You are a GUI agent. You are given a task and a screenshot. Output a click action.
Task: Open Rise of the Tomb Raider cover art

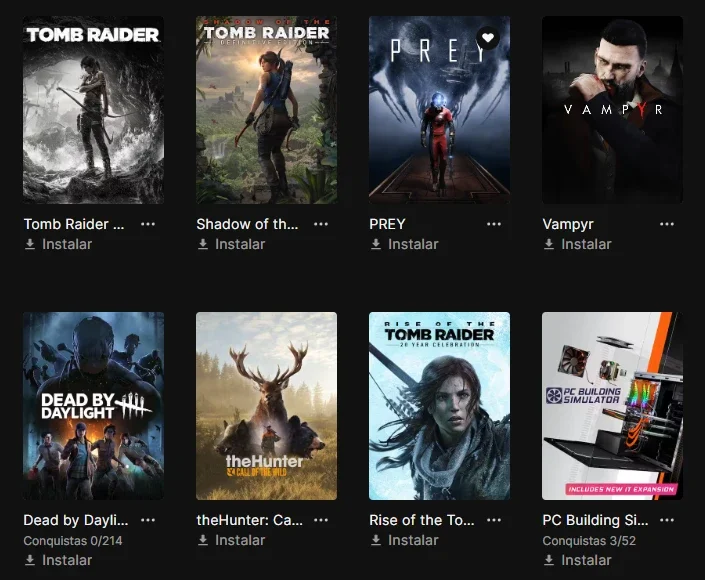click(x=439, y=406)
